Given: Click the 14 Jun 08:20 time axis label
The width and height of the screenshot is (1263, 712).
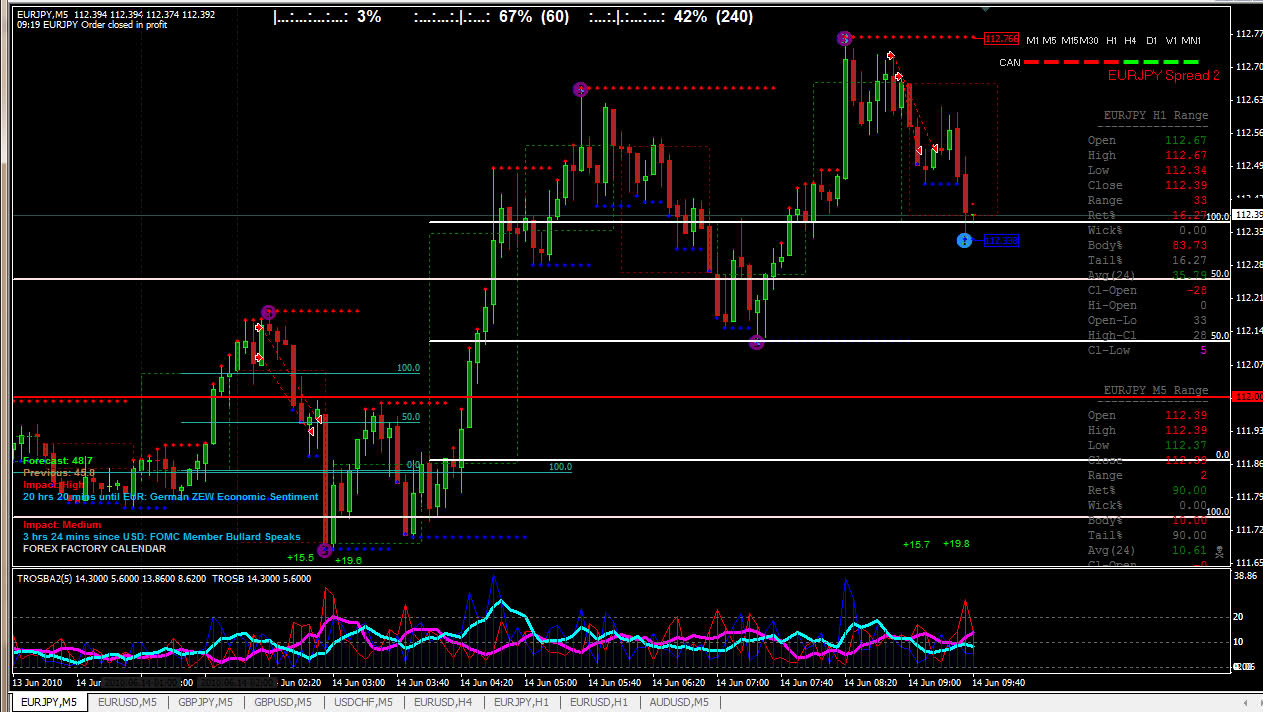Looking at the screenshot, I should [870, 683].
